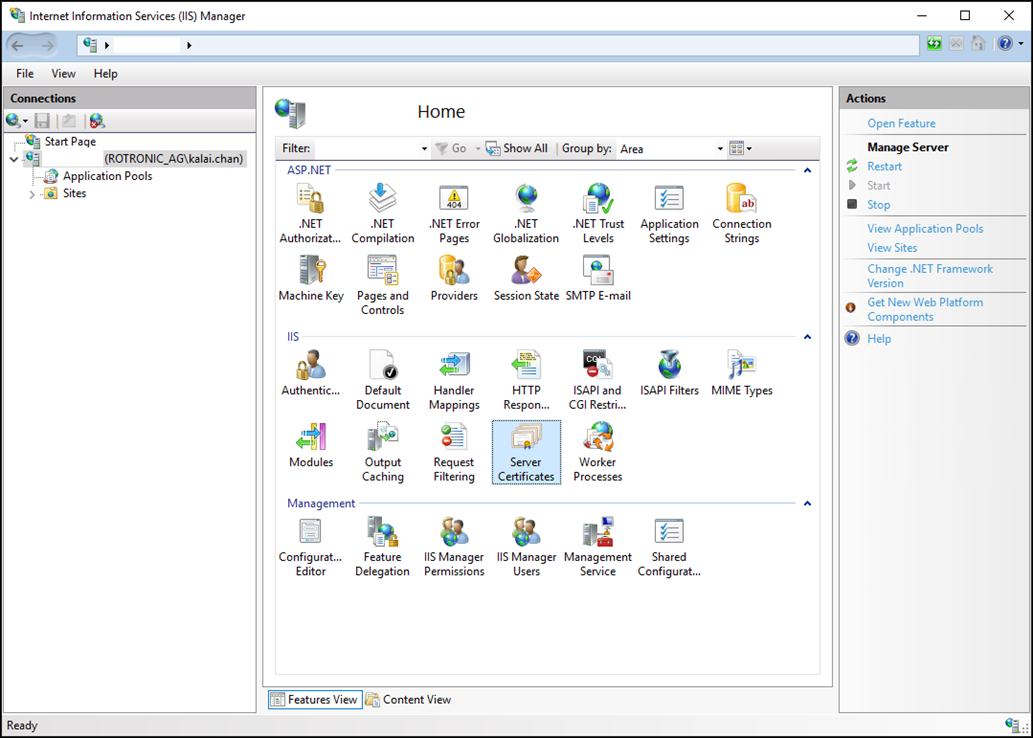Click View Application Pools link
1033x738 pixels.
(925, 229)
